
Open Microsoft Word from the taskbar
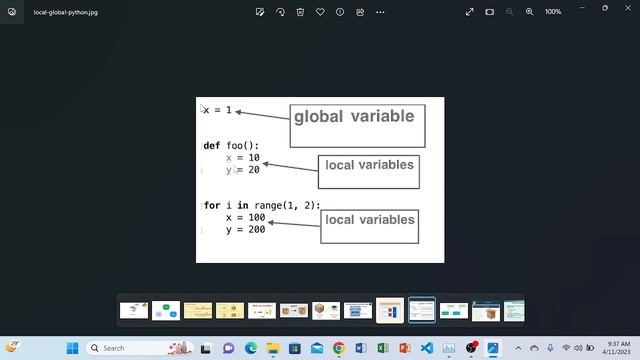(x=361, y=348)
